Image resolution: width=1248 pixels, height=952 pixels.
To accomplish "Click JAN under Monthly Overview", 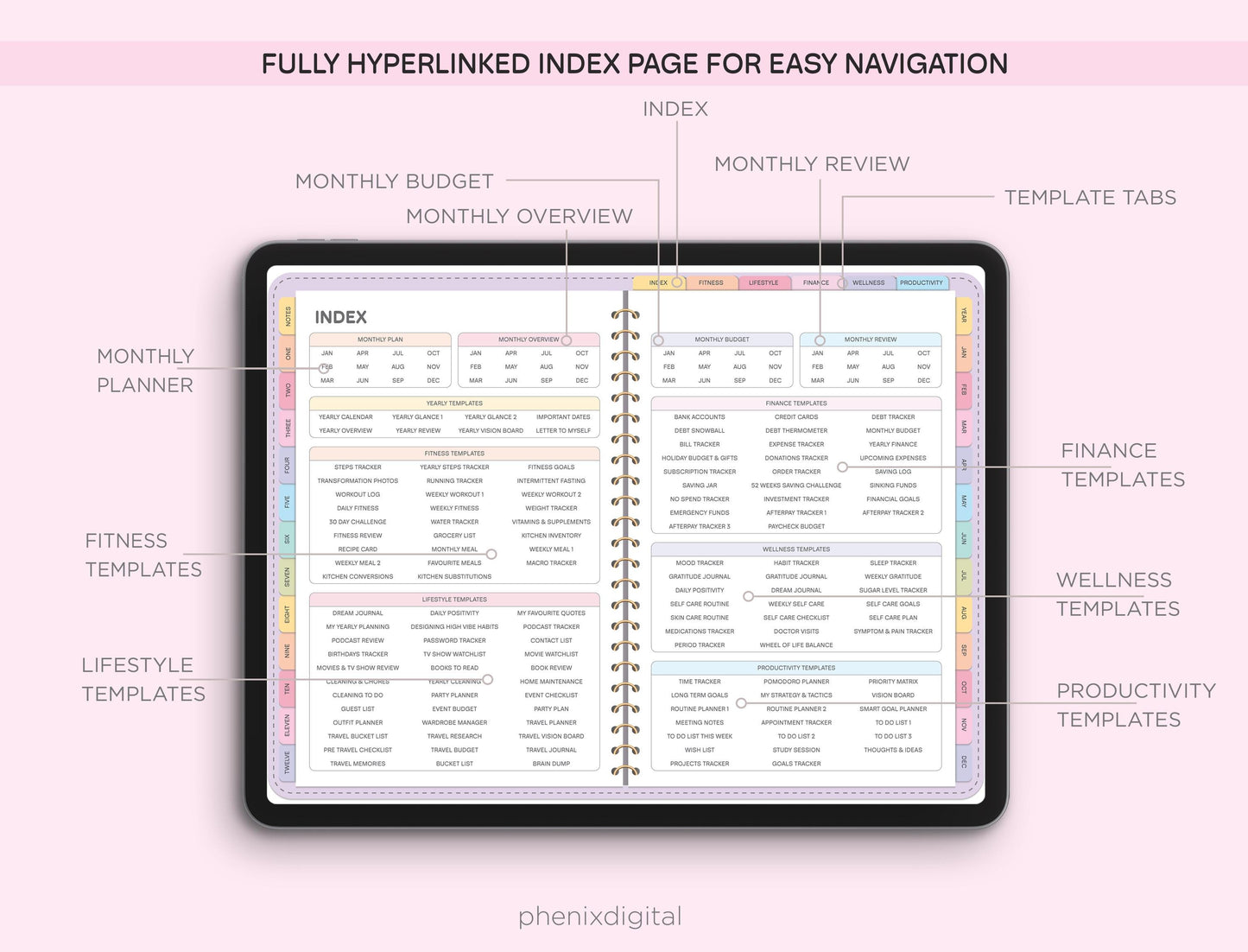I will coord(476,353).
